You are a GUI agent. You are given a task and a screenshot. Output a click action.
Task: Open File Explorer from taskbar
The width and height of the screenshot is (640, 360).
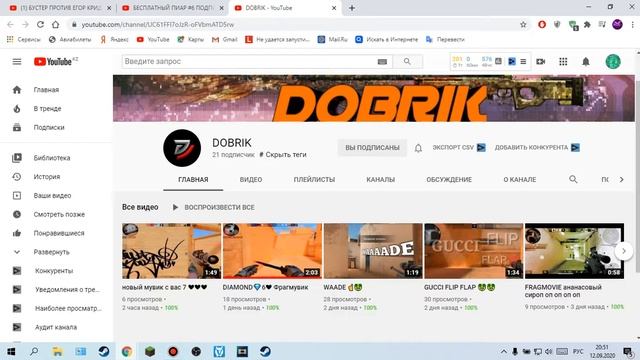[58, 351]
